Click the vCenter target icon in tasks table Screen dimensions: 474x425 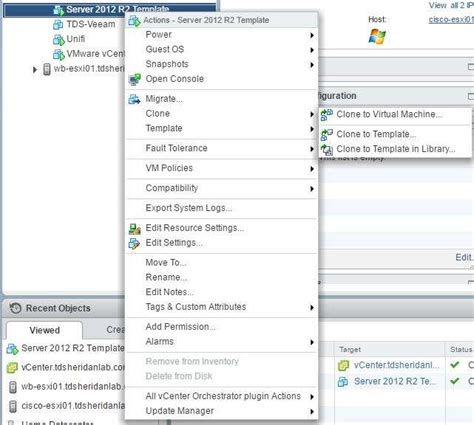pyautogui.click(x=343, y=366)
